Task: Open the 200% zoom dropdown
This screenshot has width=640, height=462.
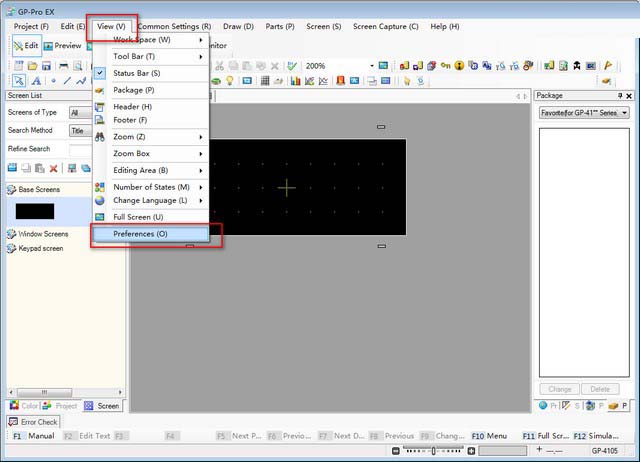Action: [372, 66]
